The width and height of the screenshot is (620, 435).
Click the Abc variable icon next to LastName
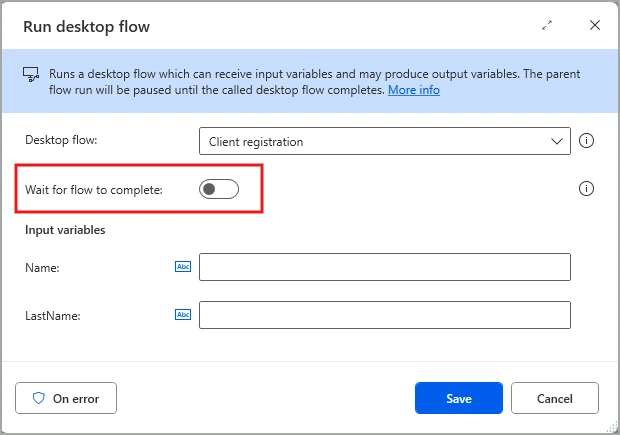[x=183, y=315]
